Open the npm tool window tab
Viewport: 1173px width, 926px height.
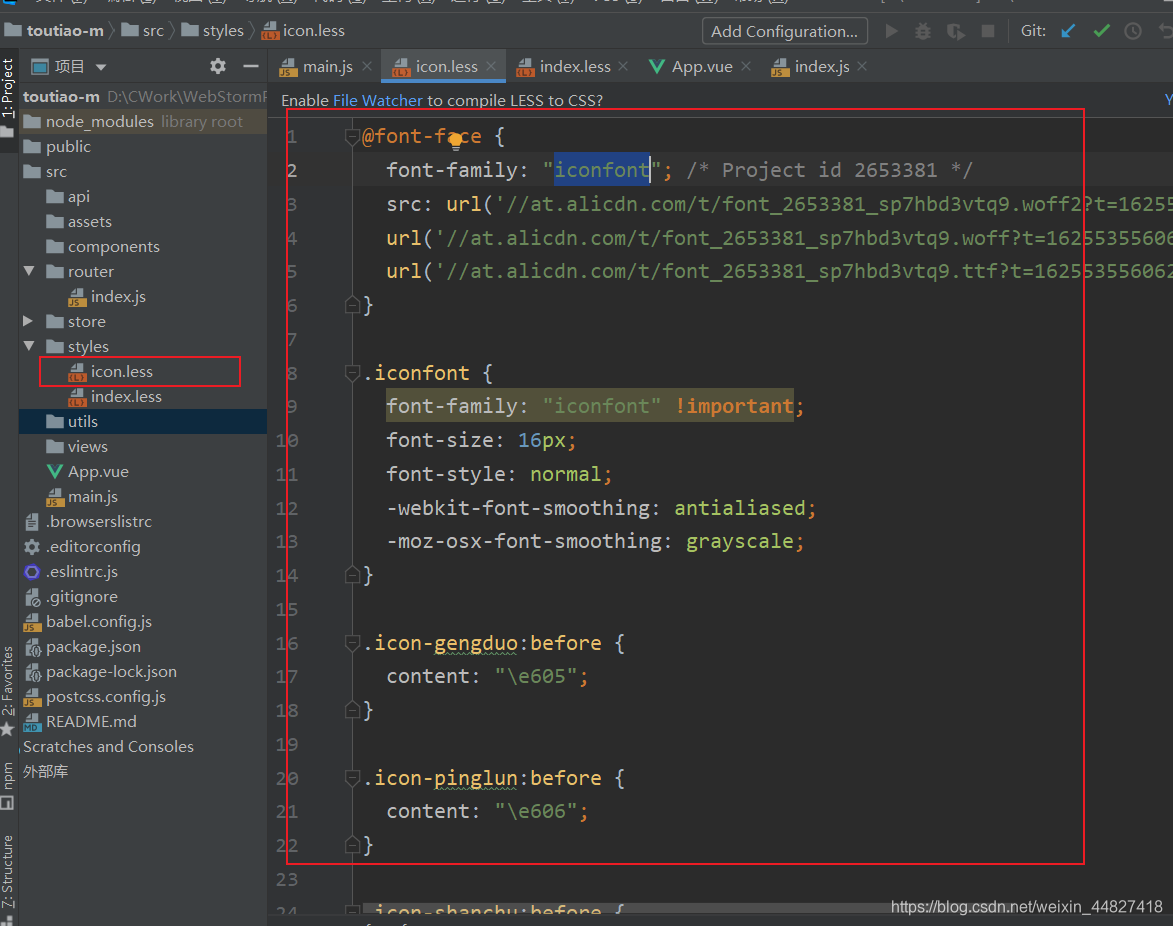click(8, 785)
